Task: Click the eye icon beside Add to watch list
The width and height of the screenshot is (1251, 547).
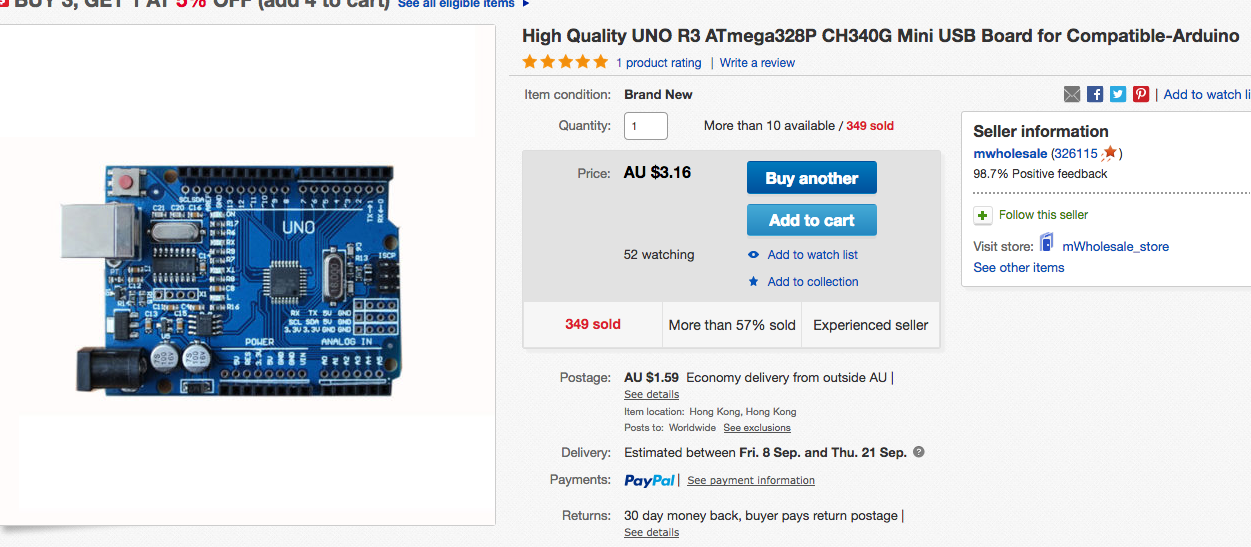Action: pos(754,255)
